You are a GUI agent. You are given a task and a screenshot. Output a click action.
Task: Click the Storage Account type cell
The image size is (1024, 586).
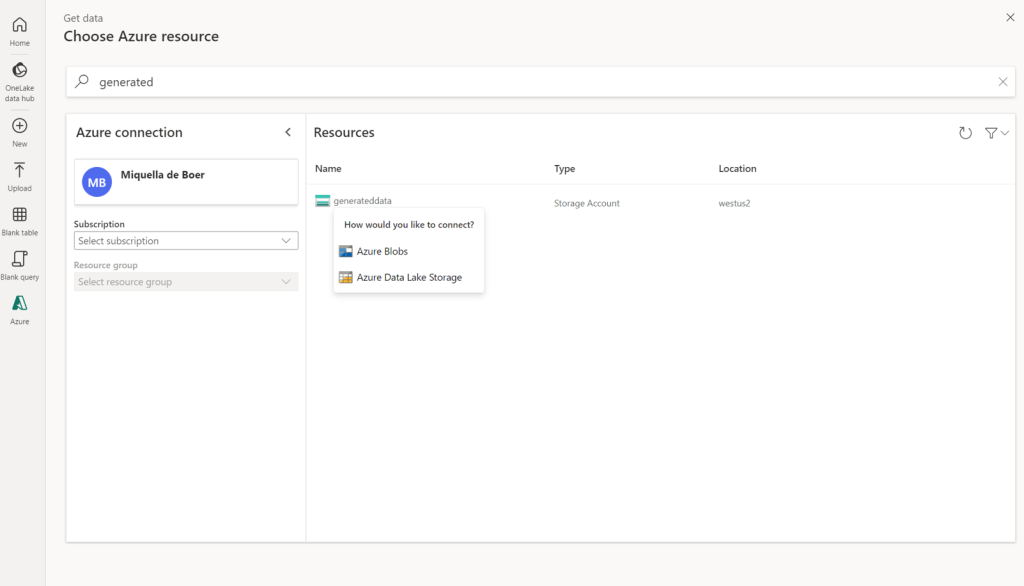tap(586, 203)
